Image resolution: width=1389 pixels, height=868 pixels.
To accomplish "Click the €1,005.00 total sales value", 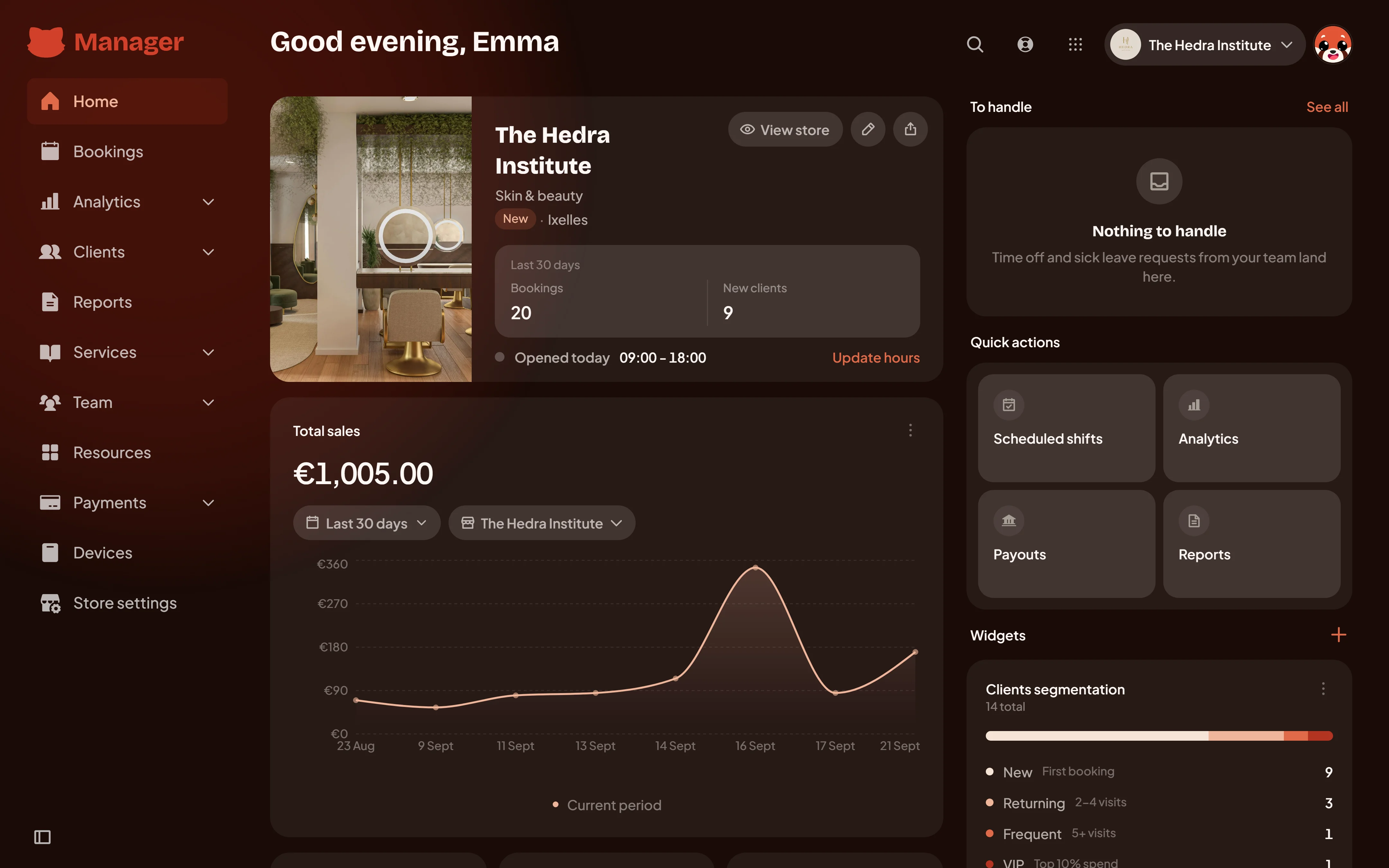I will 363,474.
